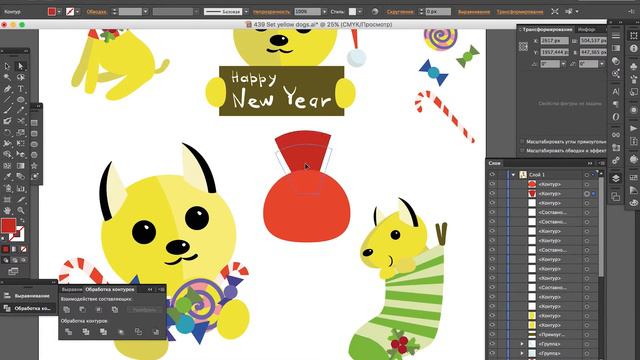Click the red Fill swatch in the toolbox
Image resolution: width=640 pixels, height=360 pixels.
8,226
